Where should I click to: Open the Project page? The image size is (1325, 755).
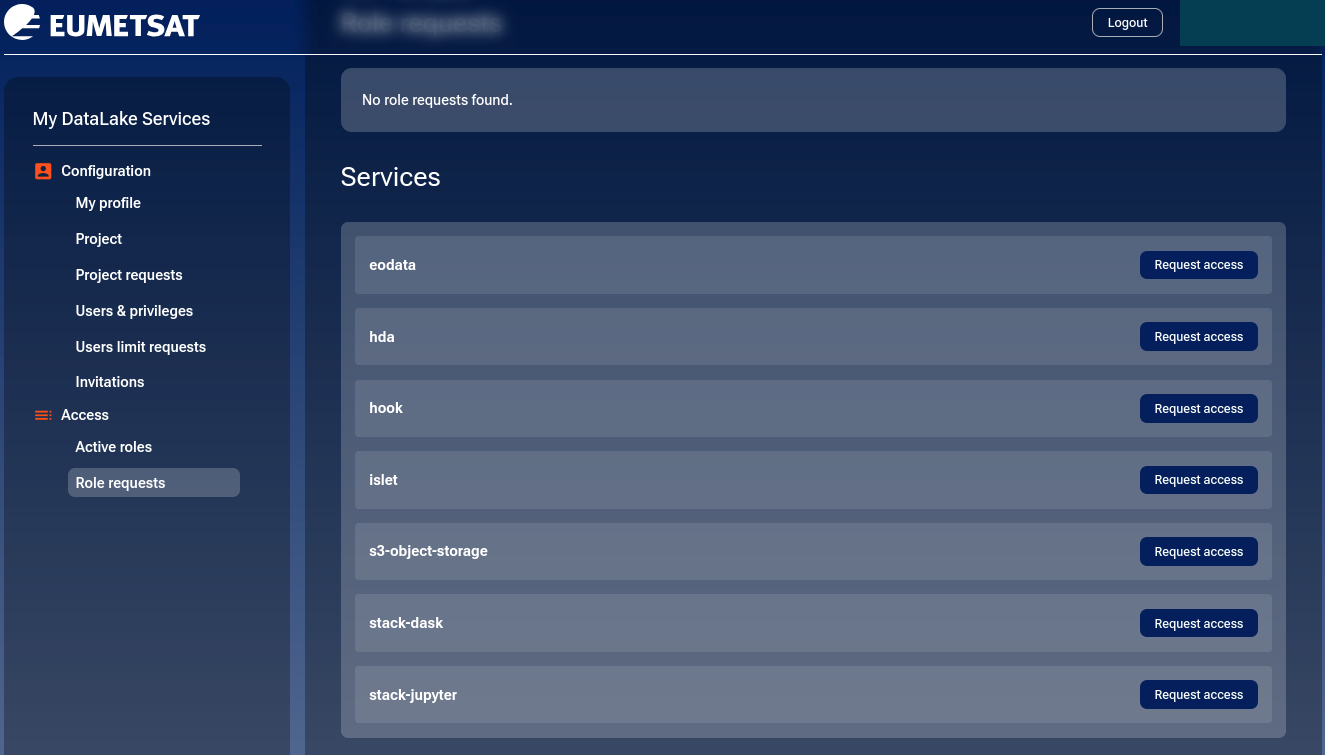coord(99,239)
